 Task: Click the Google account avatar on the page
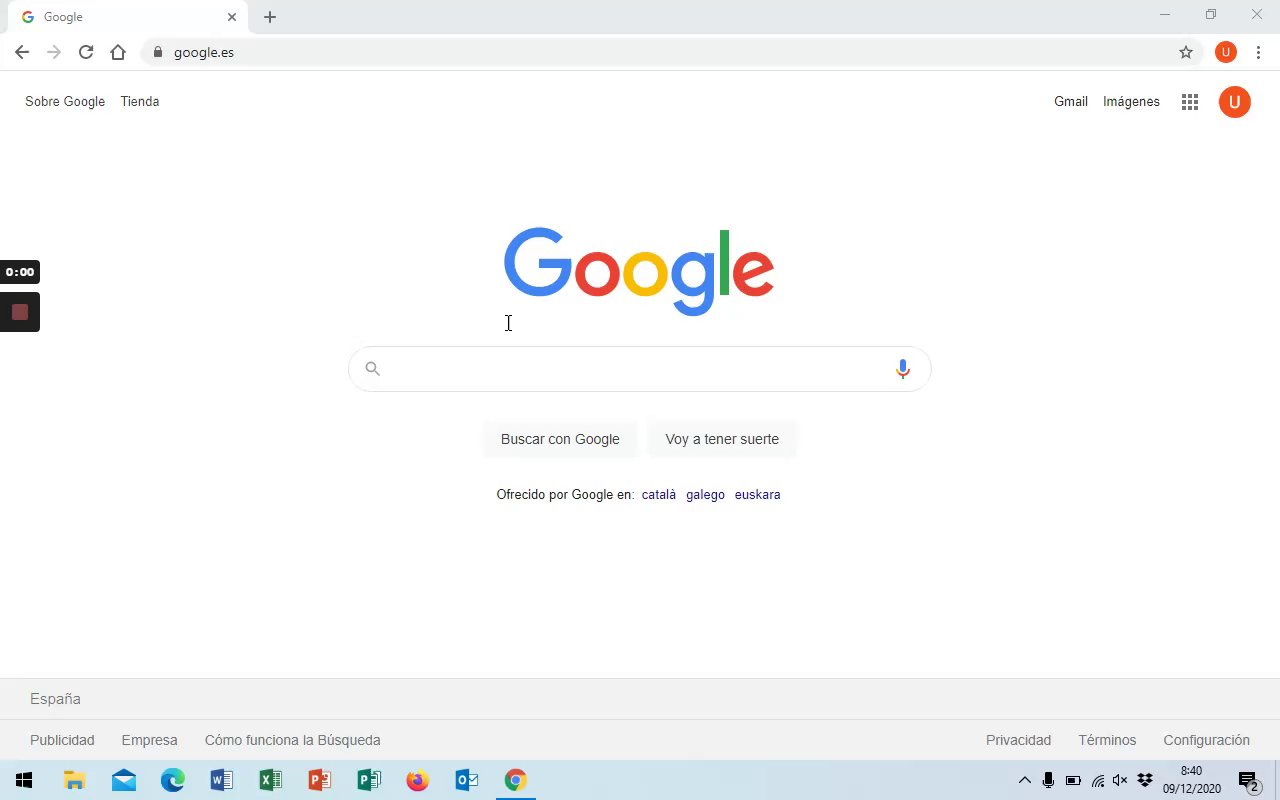[1235, 101]
